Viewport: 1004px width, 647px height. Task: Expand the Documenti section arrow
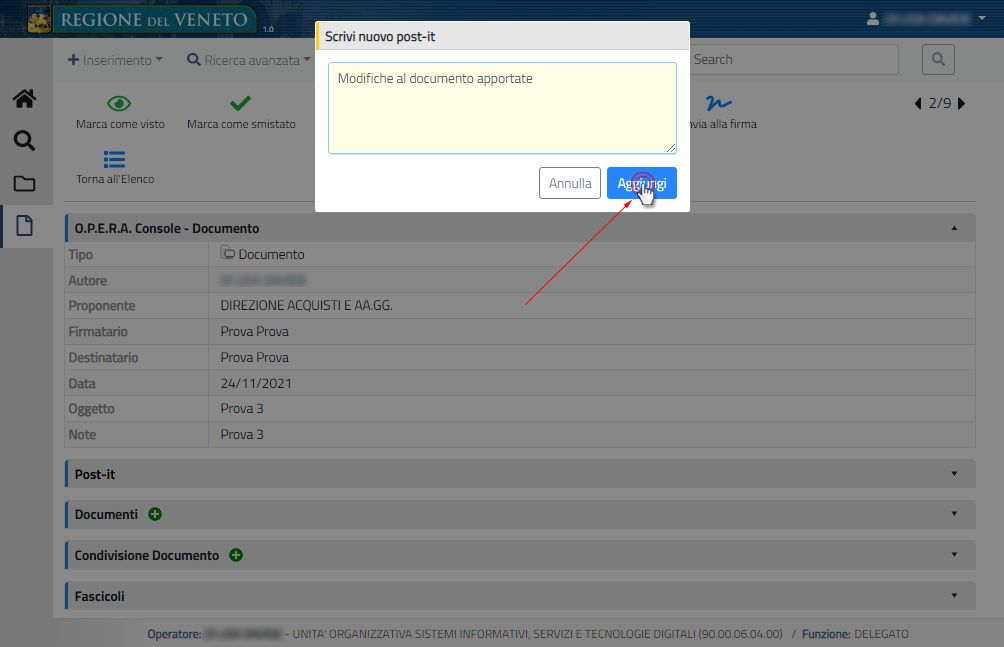(x=954, y=514)
